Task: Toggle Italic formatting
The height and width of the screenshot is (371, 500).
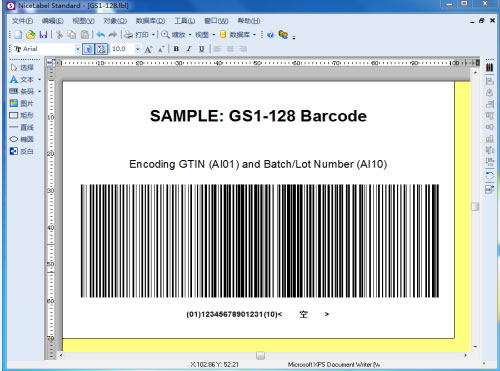Action: pyautogui.click(x=189, y=49)
